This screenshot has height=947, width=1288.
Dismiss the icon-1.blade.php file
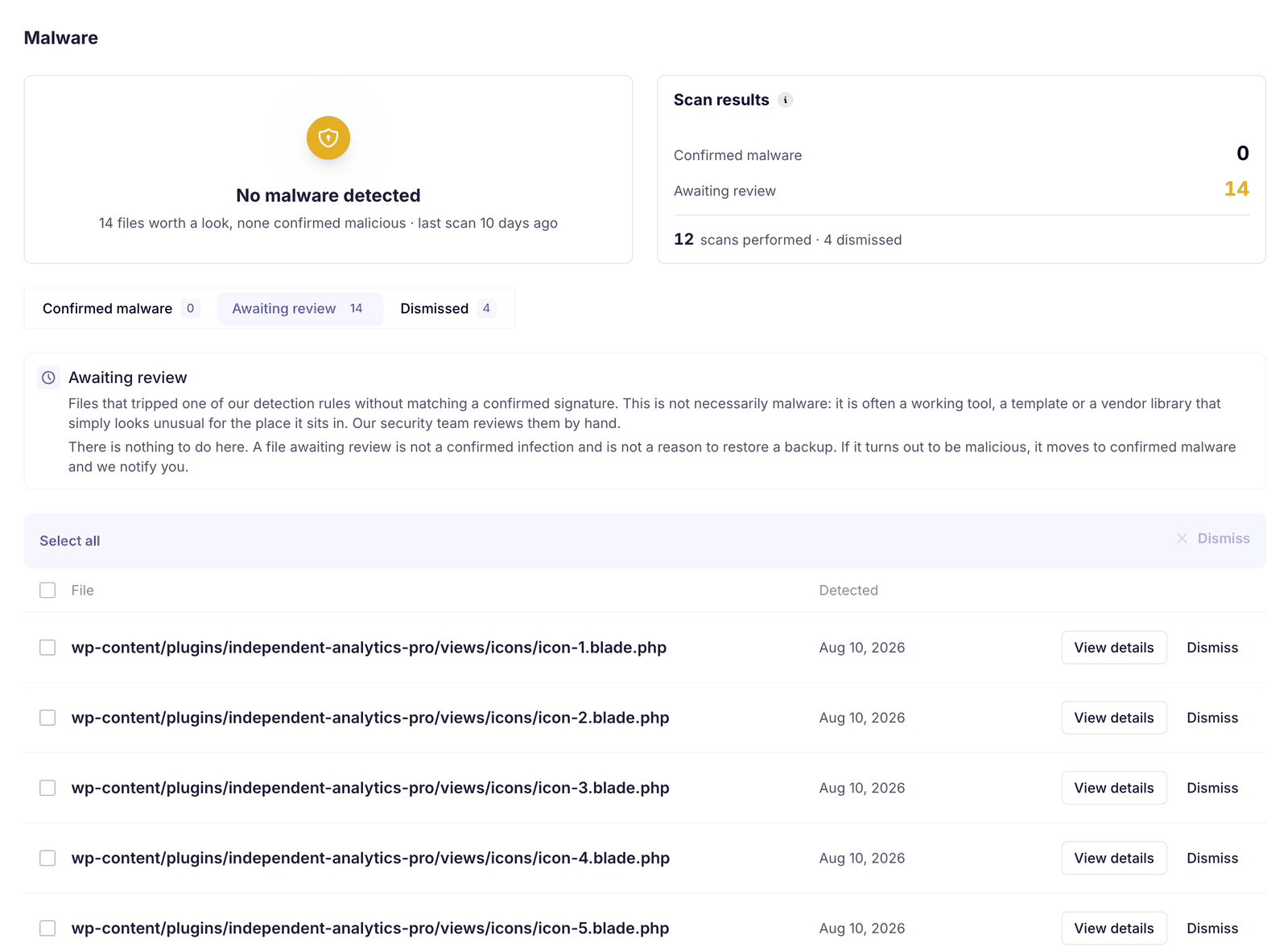coord(1212,648)
